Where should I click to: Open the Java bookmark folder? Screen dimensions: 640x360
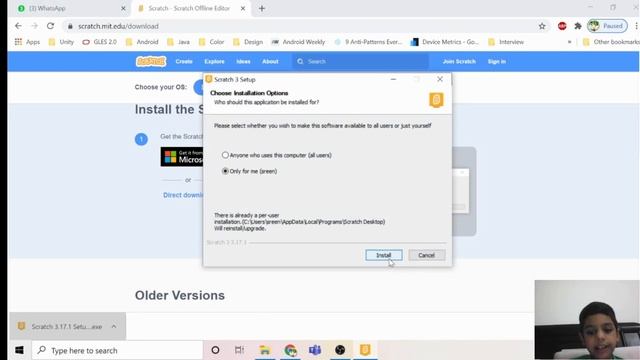[x=178, y=42]
